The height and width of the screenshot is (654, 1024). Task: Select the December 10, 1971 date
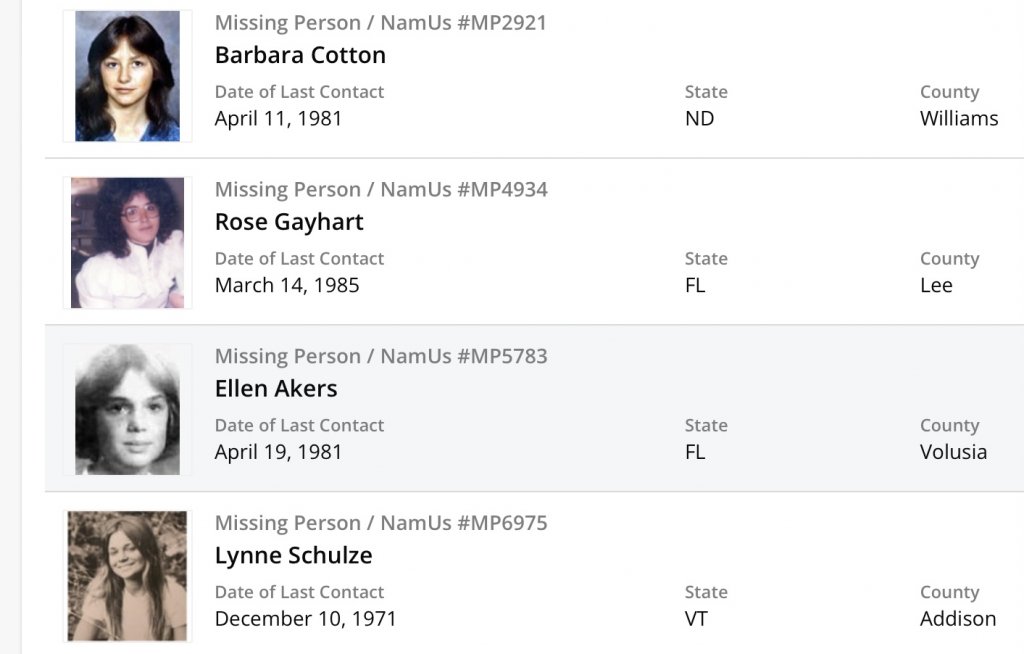(305, 619)
